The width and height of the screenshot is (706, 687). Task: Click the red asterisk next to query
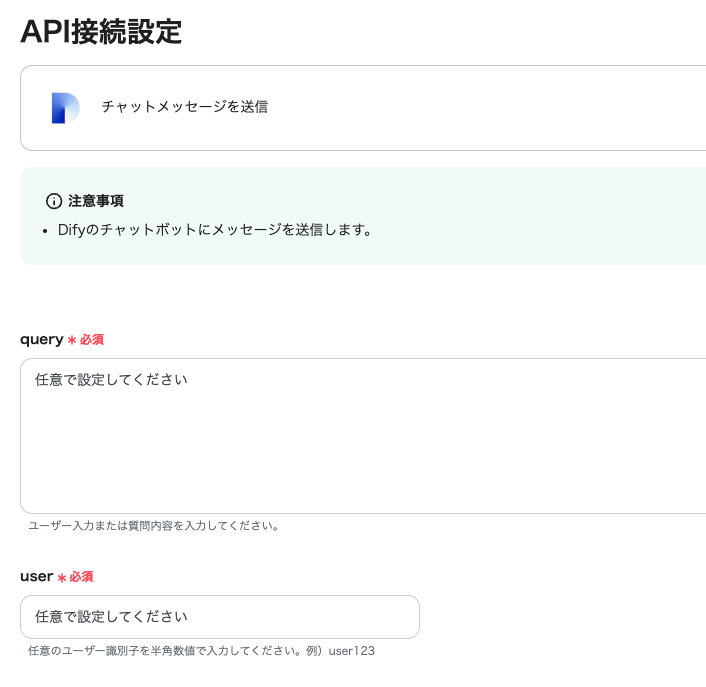(72, 340)
